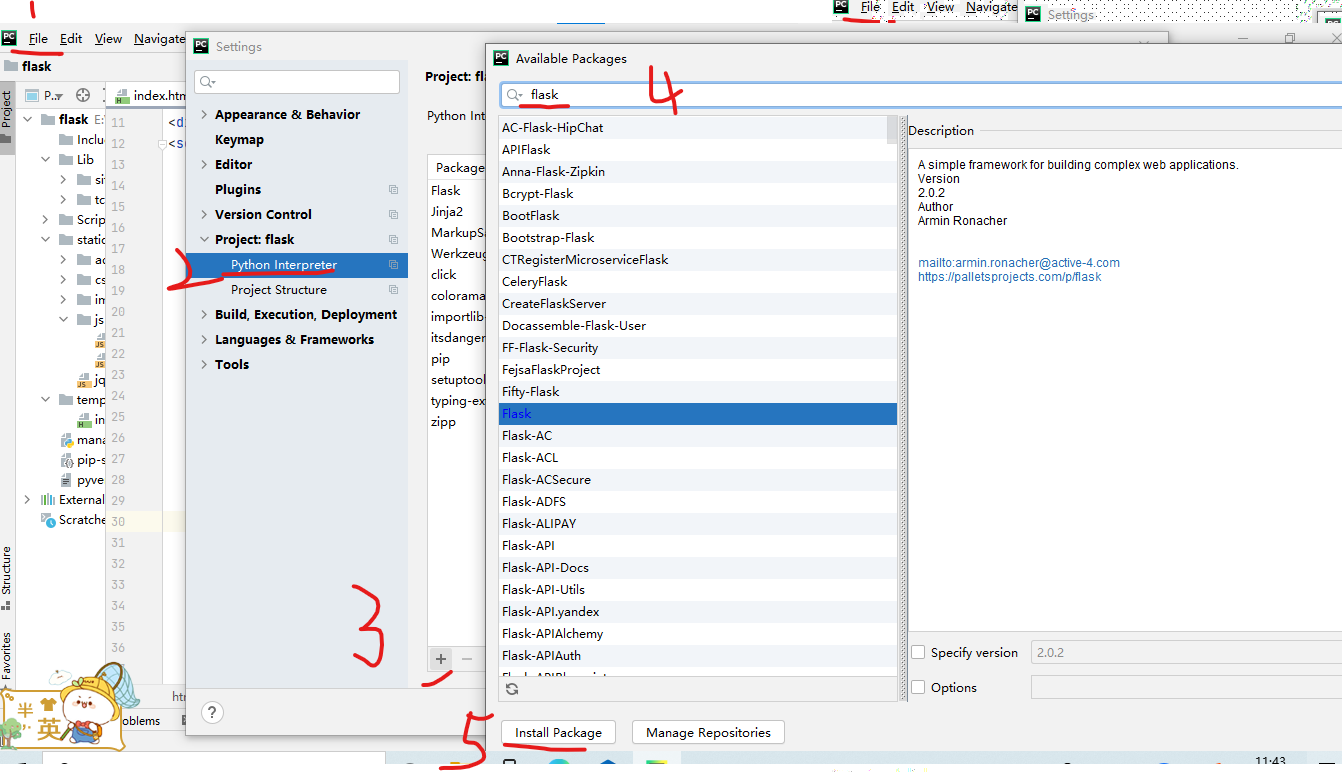Expand the Editor settings group
Viewport: 1342px width, 772px height.
[204, 165]
